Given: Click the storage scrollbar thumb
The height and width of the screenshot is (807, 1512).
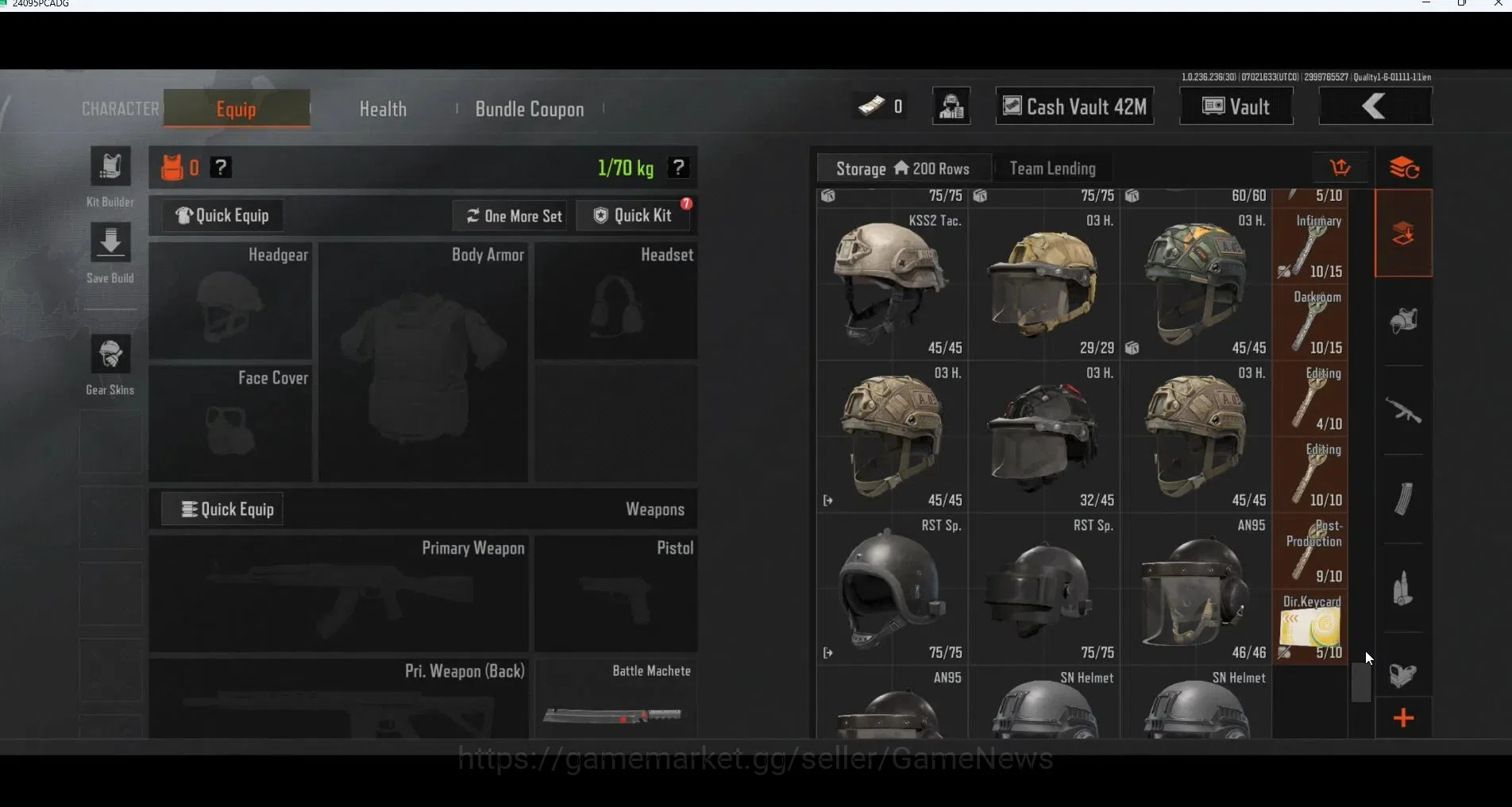Looking at the screenshot, I should point(1361,682).
